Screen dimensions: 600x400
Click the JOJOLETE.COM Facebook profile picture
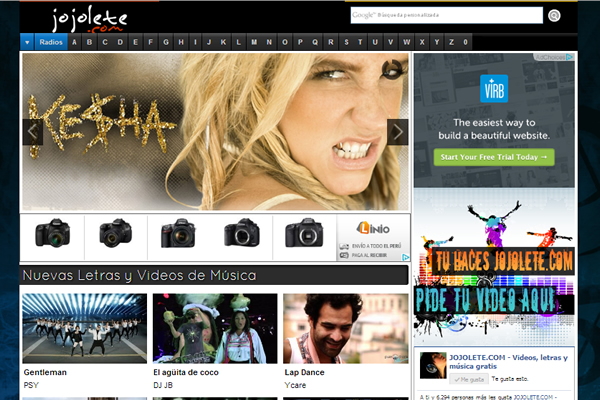[432, 367]
